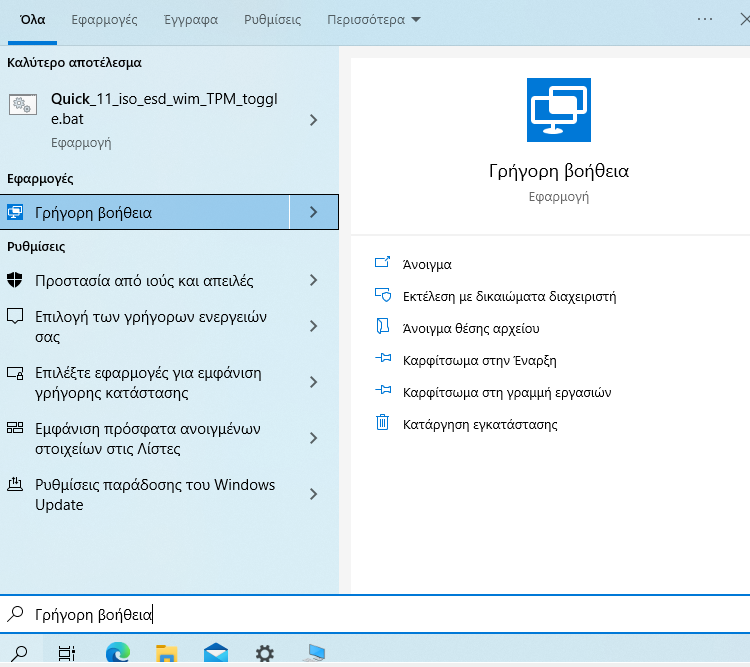Expand the Γρήγορη βοήθεια result arrow
Viewport: 750px width, 667px height.
tap(314, 212)
